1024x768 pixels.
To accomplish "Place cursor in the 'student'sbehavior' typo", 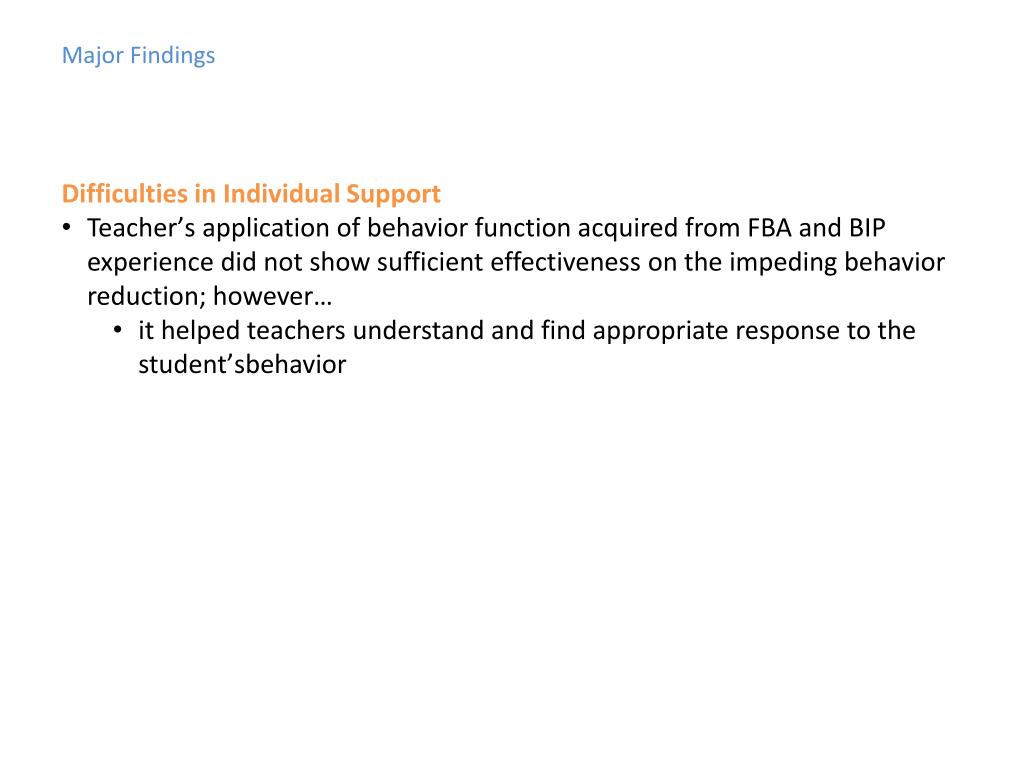I will (x=242, y=364).
